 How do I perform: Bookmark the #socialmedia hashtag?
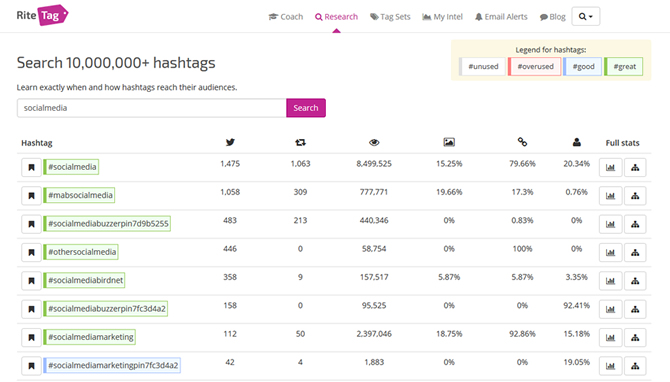coord(31,167)
